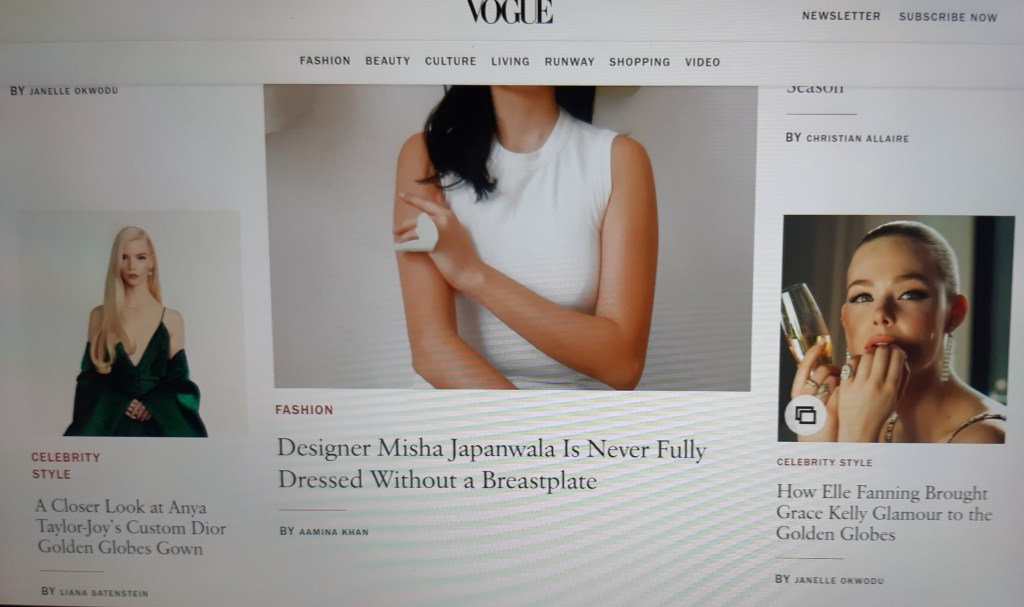Open the Fashion menu

325,61
